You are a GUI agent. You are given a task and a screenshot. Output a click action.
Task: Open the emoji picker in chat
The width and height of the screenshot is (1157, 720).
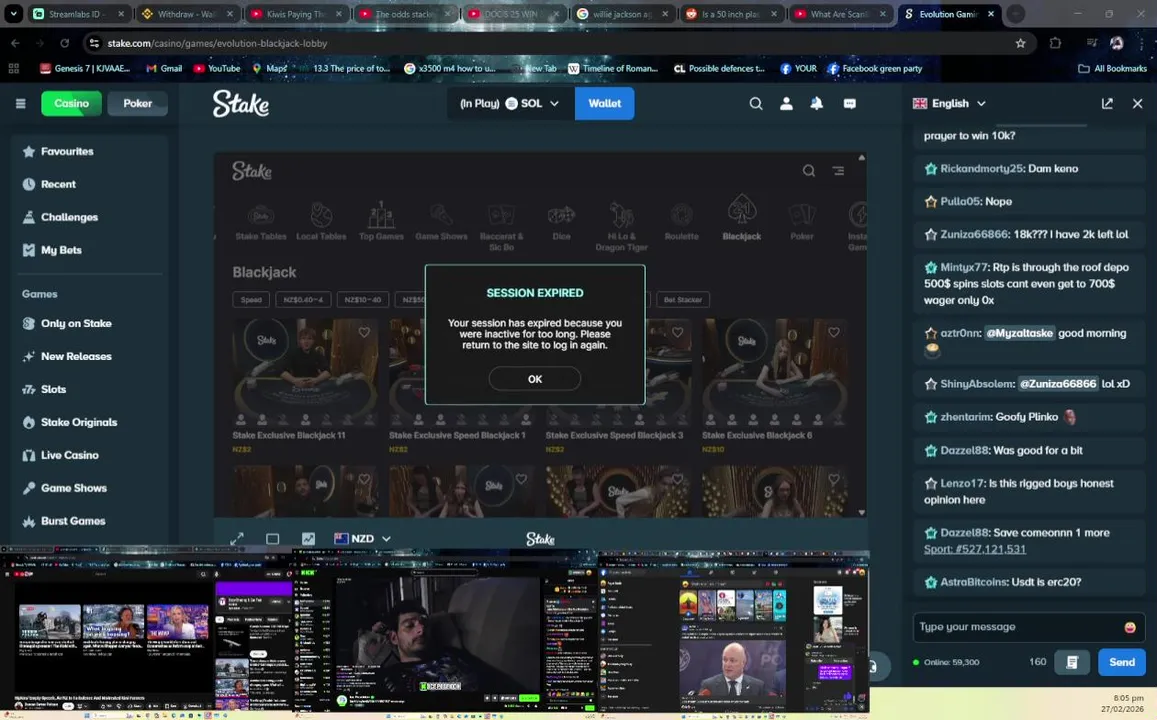click(1130, 627)
